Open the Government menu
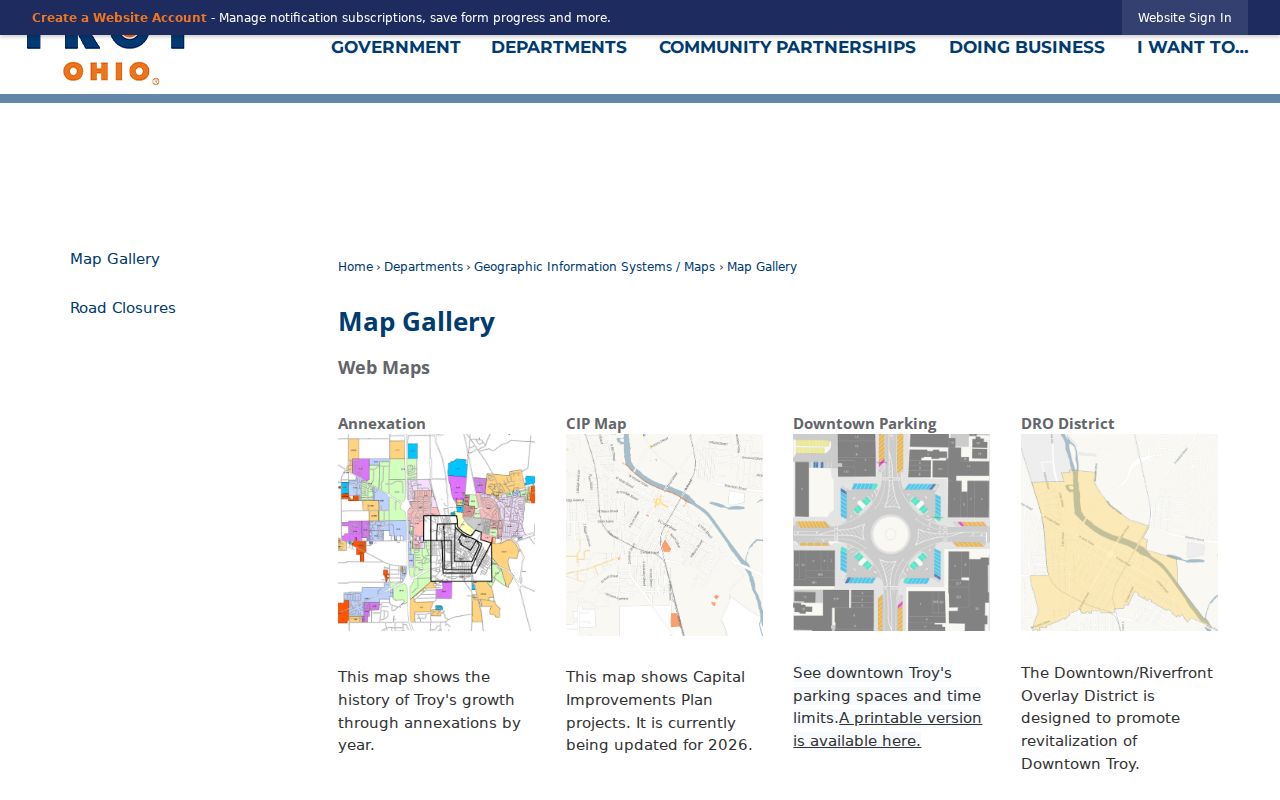This screenshot has height=800, width=1280. click(x=396, y=47)
